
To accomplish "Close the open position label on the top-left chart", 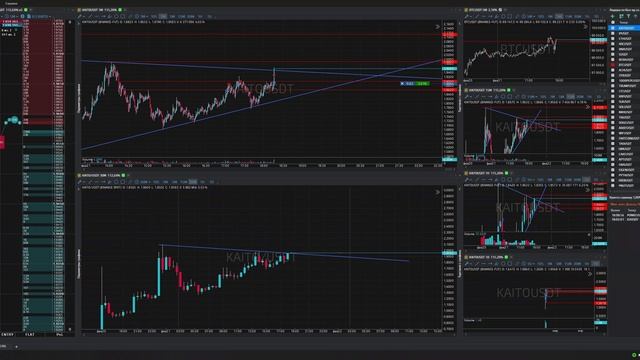I will pos(402,83).
